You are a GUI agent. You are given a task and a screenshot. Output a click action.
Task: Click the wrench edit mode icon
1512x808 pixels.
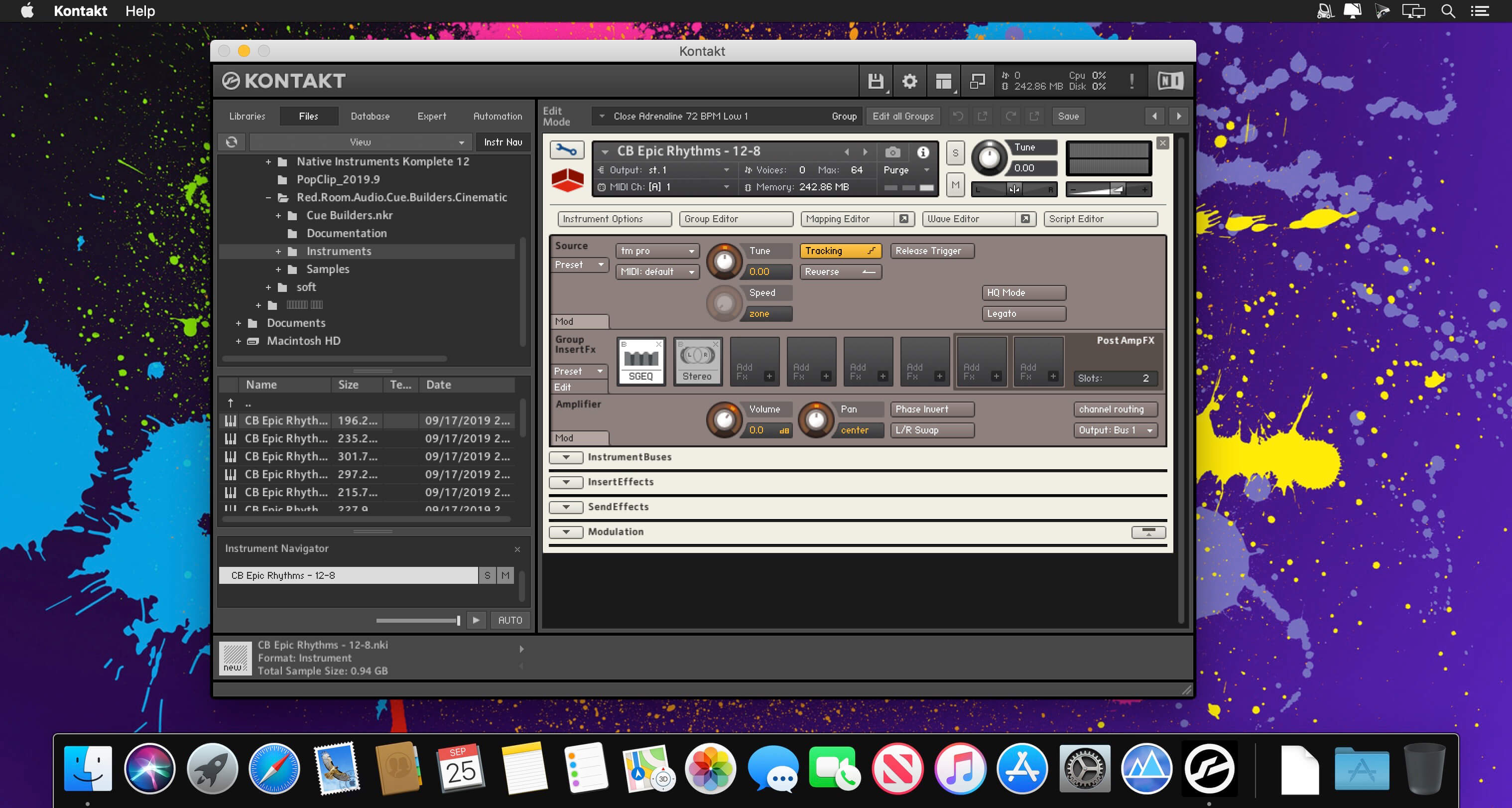(566, 150)
